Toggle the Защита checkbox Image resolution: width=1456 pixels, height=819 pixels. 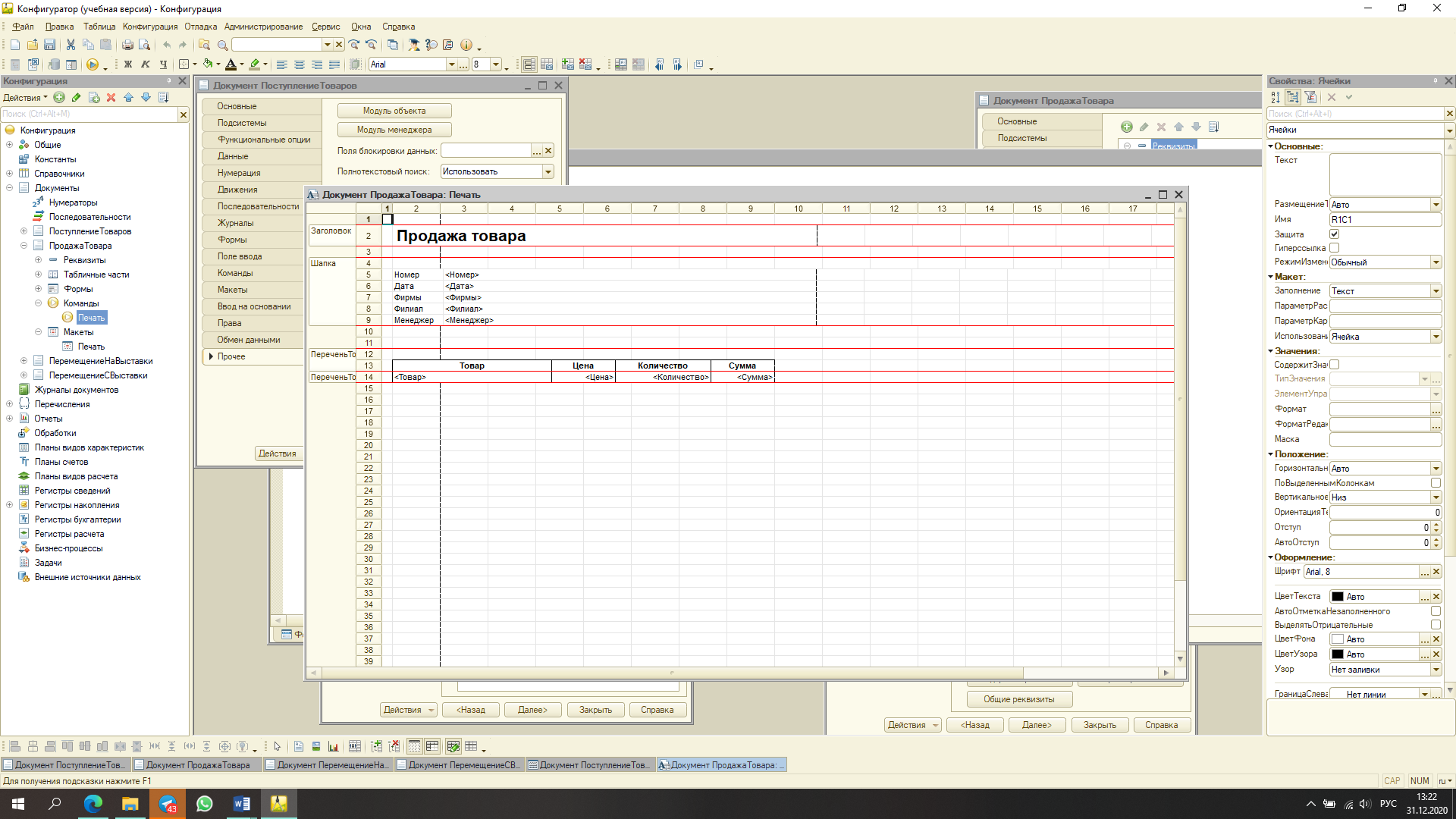(1335, 234)
